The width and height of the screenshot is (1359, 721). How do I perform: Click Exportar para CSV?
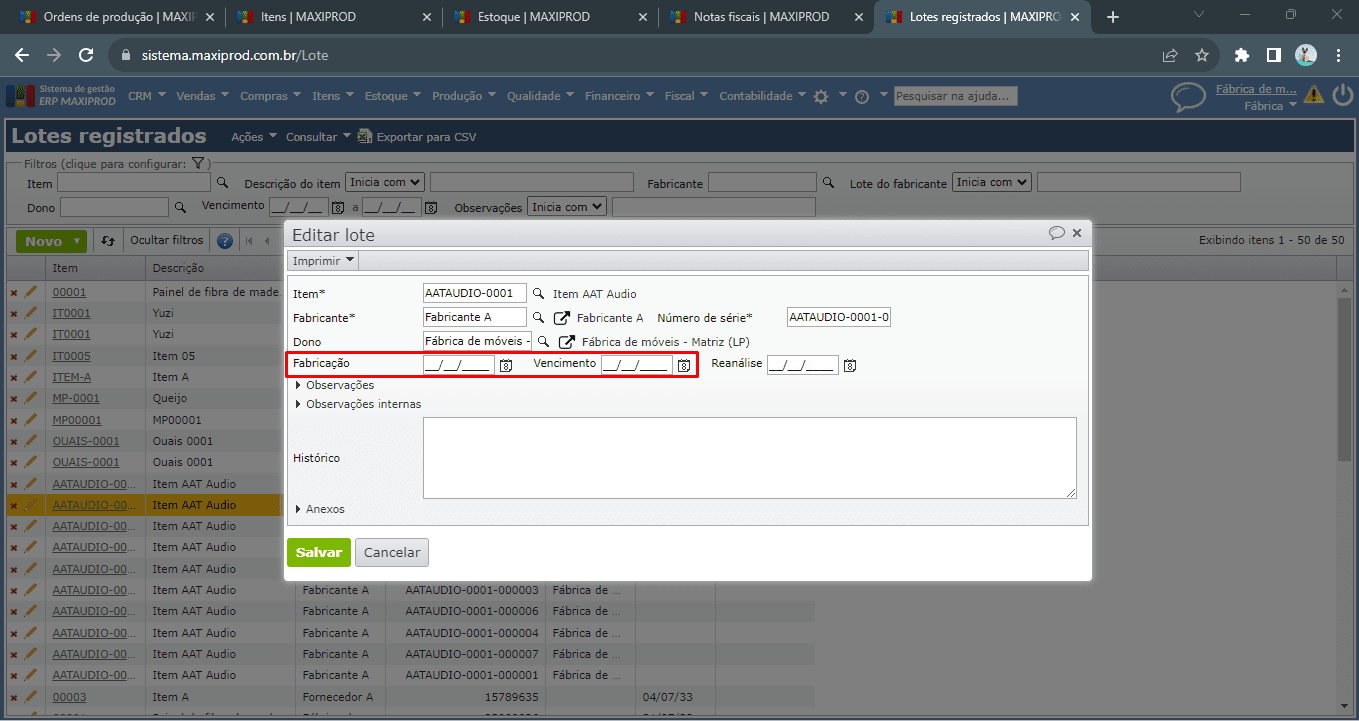[418, 137]
